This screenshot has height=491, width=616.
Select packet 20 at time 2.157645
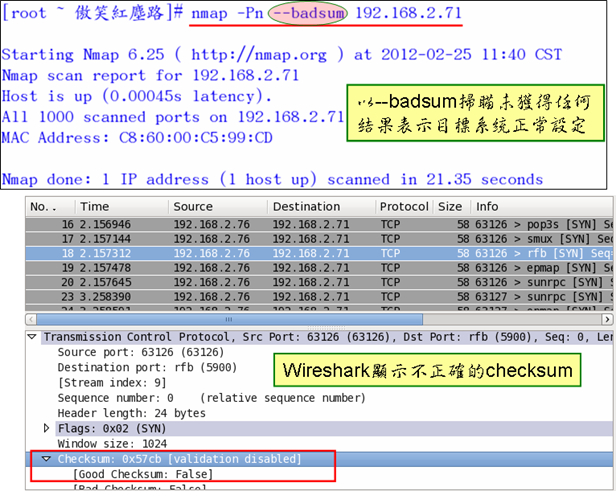pyautogui.click(x=319, y=282)
